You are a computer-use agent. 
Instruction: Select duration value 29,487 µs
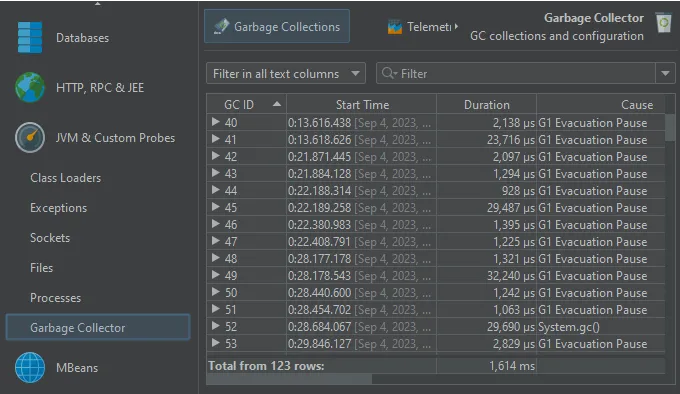pyautogui.click(x=510, y=208)
